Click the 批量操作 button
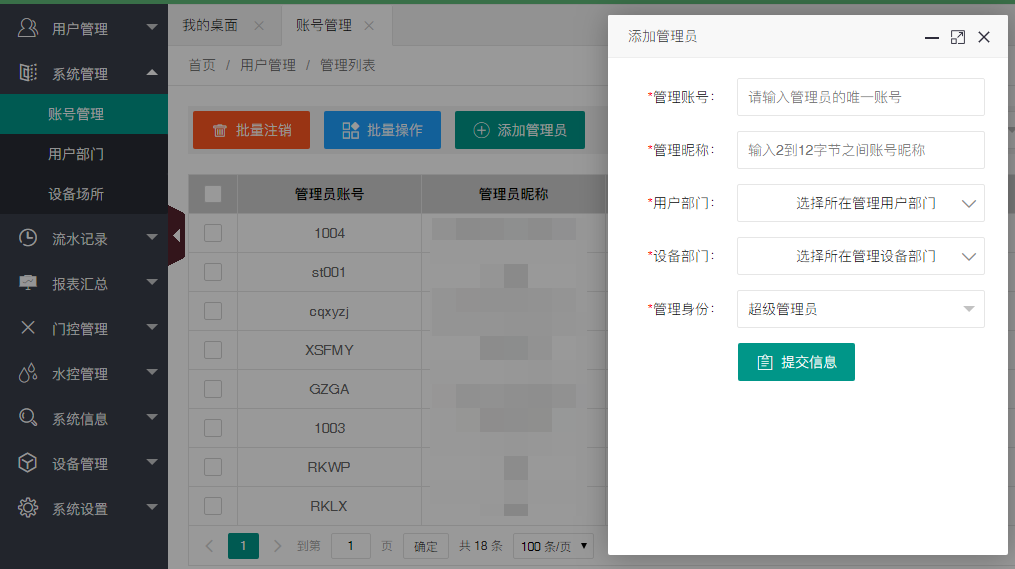Screen dimensions: 1015x569 (383, 130)
